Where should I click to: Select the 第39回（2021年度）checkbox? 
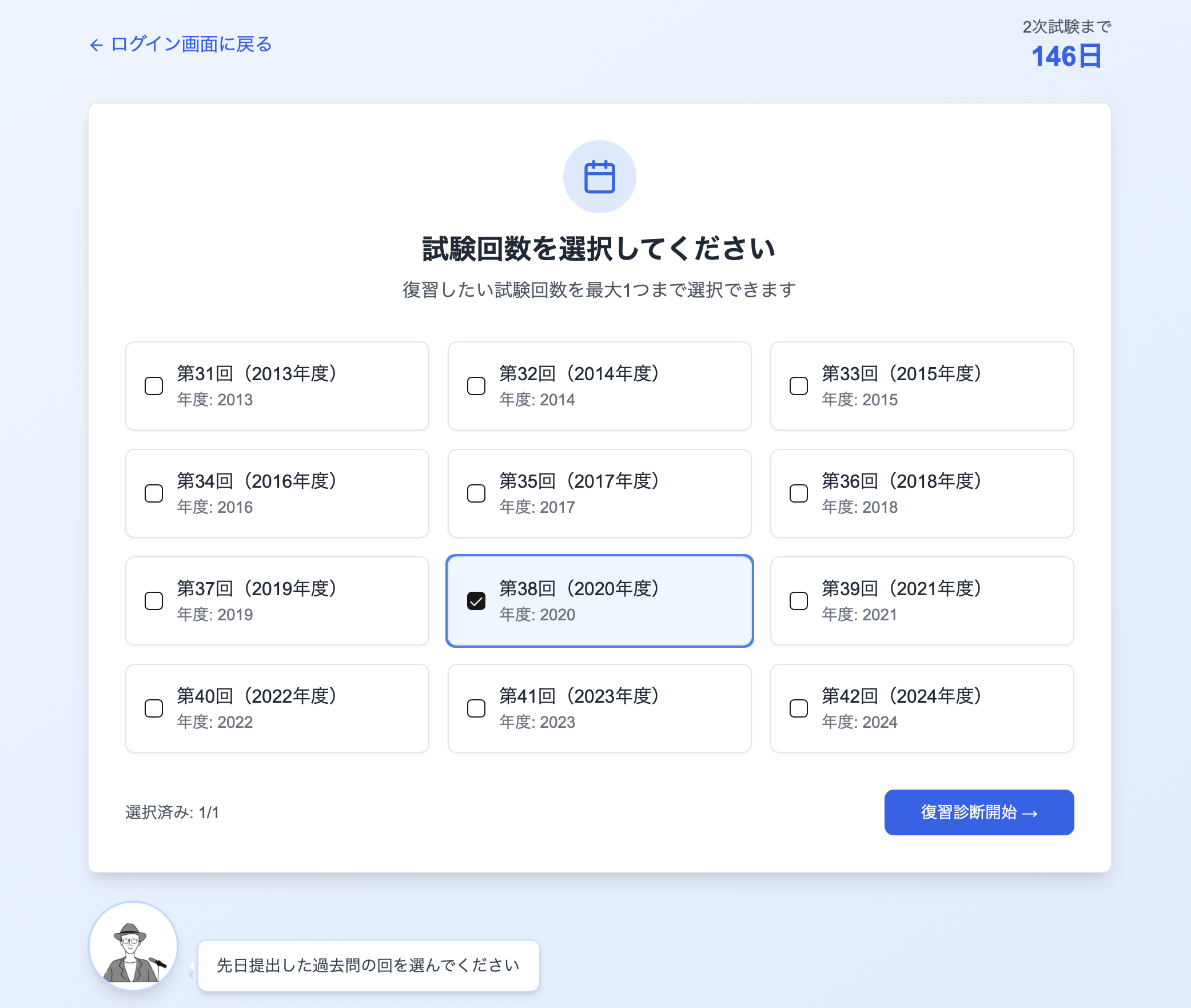[798, 600]
